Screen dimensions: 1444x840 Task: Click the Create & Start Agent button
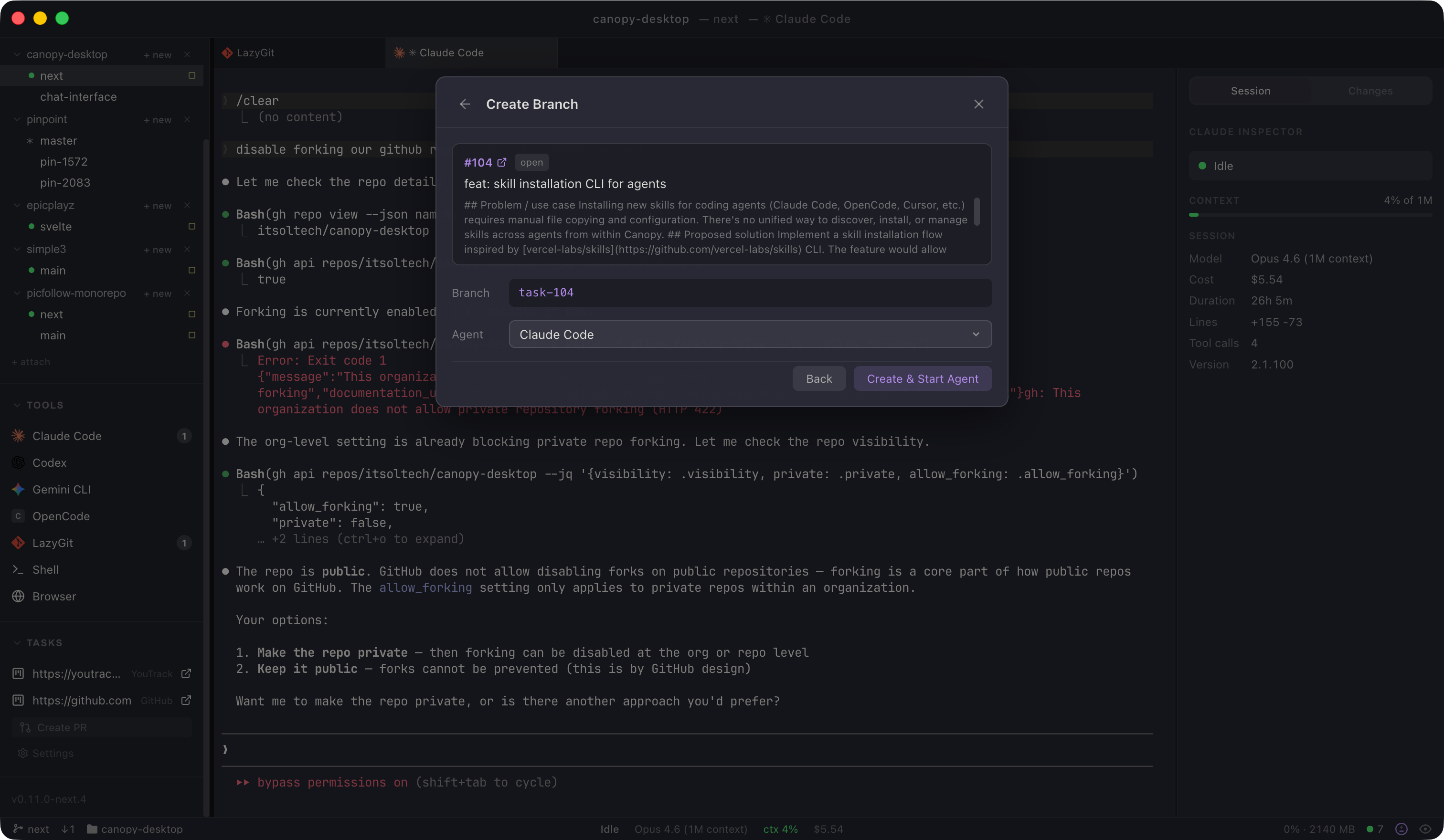click(922, 378)
